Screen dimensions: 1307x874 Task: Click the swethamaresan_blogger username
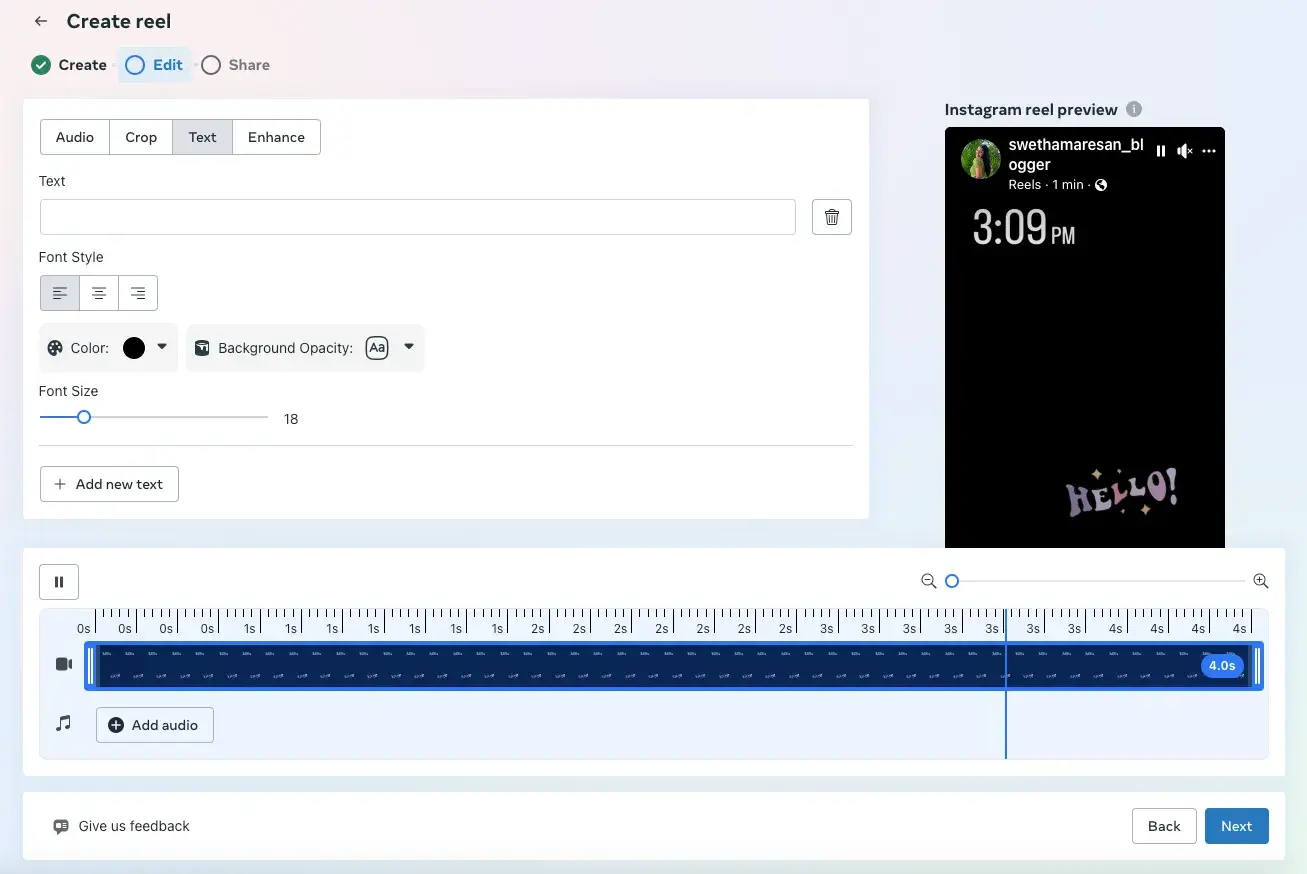tap(1076, 154)
